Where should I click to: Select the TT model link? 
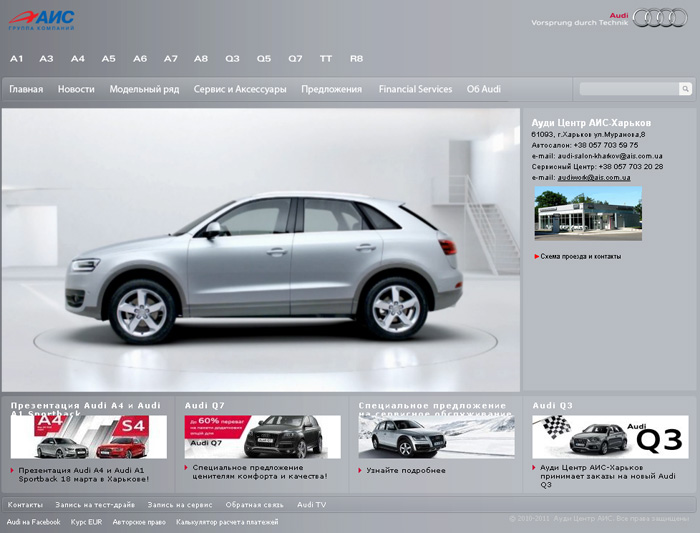coord(326,58)
